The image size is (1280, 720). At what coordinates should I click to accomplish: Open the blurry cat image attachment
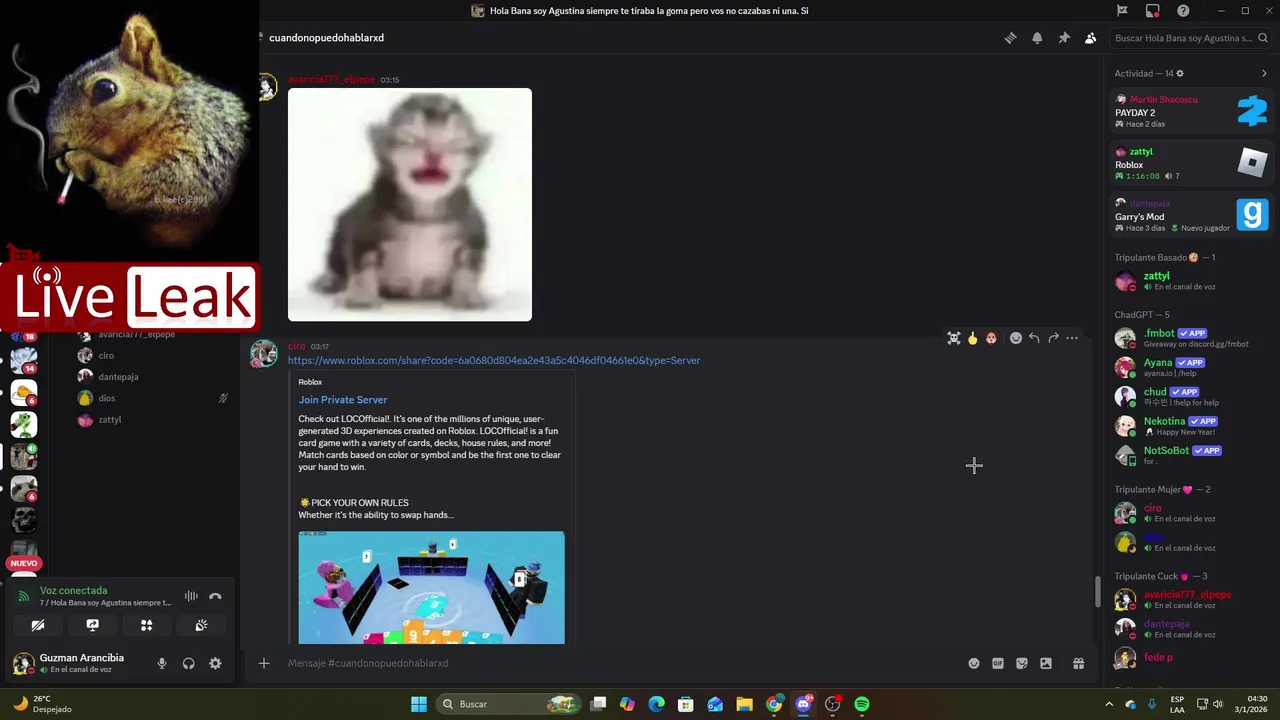tap(410, 205)
